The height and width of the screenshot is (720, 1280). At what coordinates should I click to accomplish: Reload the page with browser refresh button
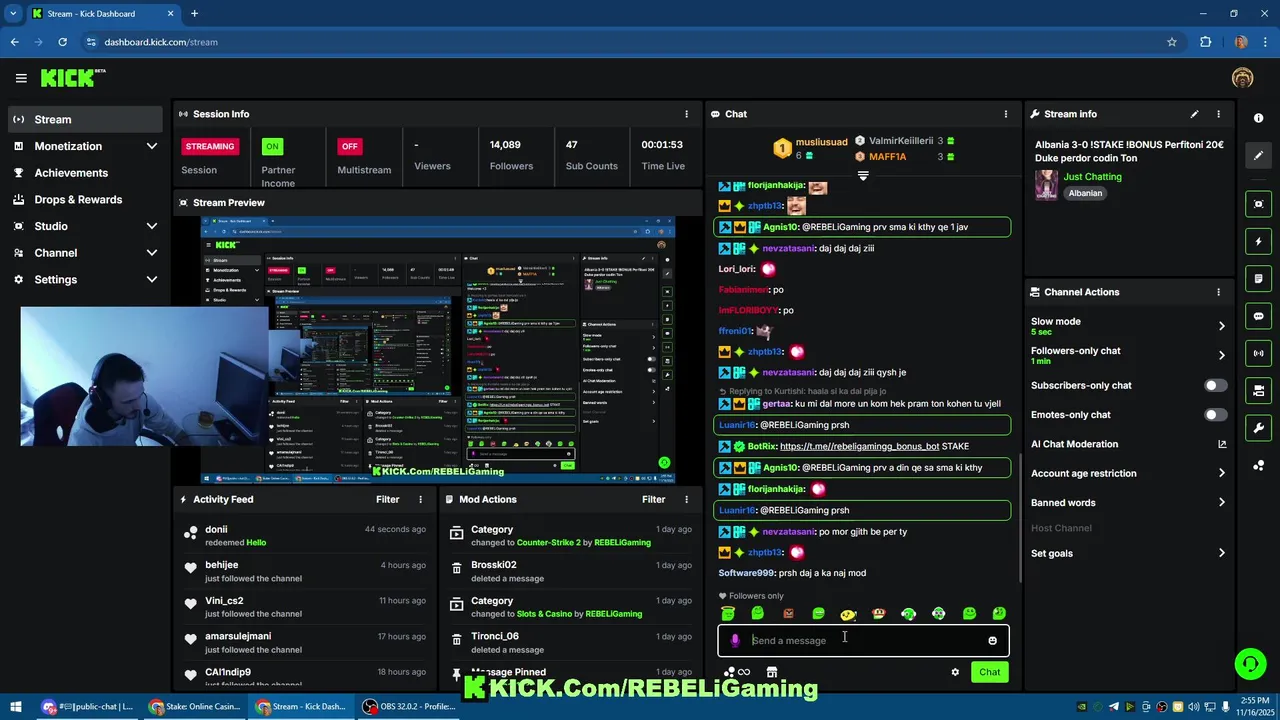(62, 42)
